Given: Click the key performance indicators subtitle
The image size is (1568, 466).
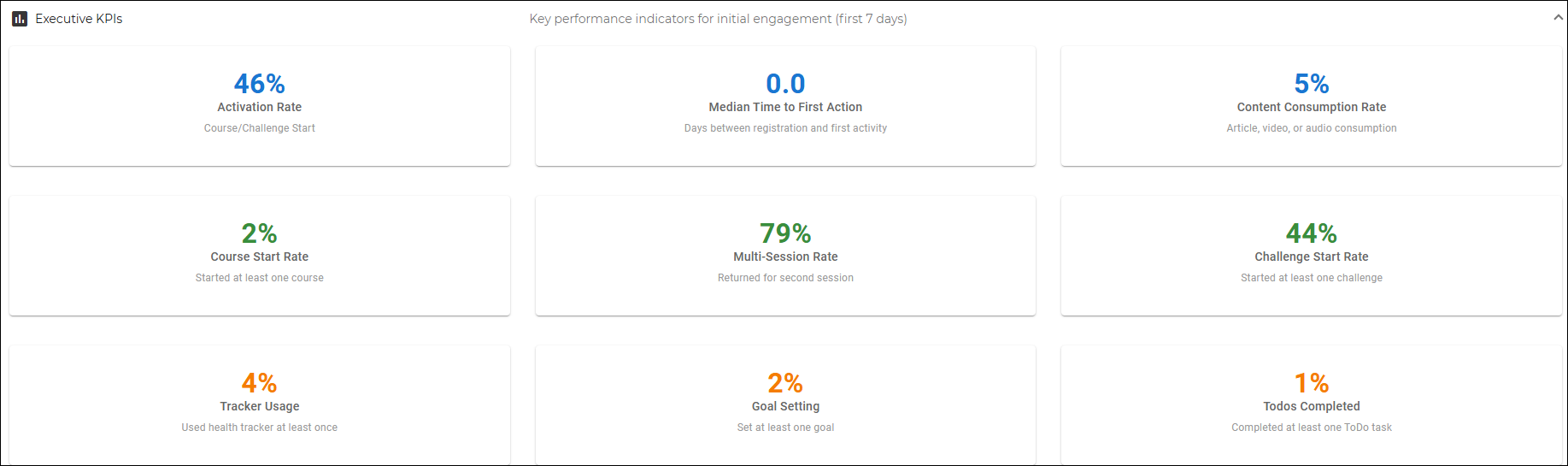Looking at the screenshot, I should (x=719, y=19).
